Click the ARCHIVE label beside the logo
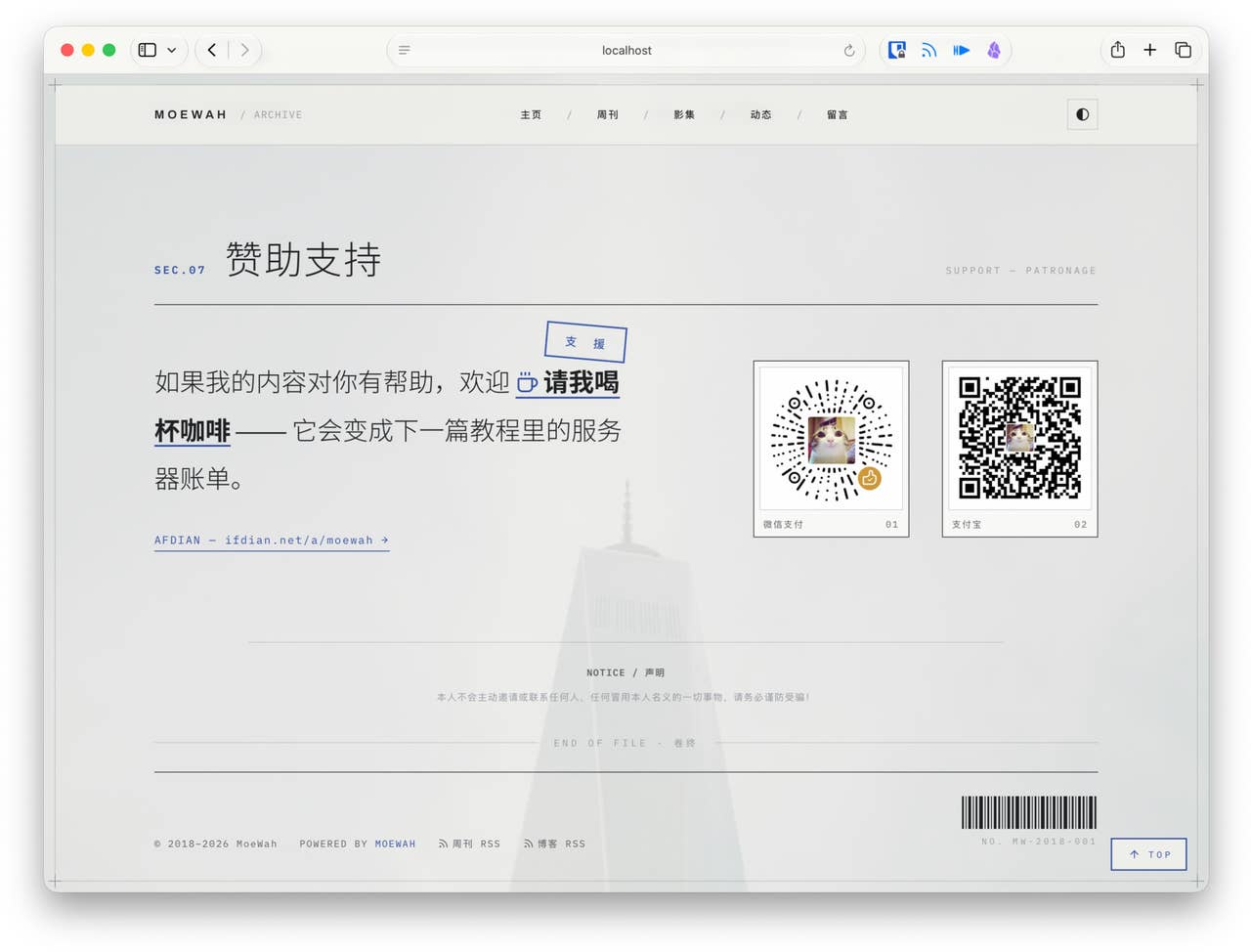The width and height of the screenshot is (1251, 952). 279,115
